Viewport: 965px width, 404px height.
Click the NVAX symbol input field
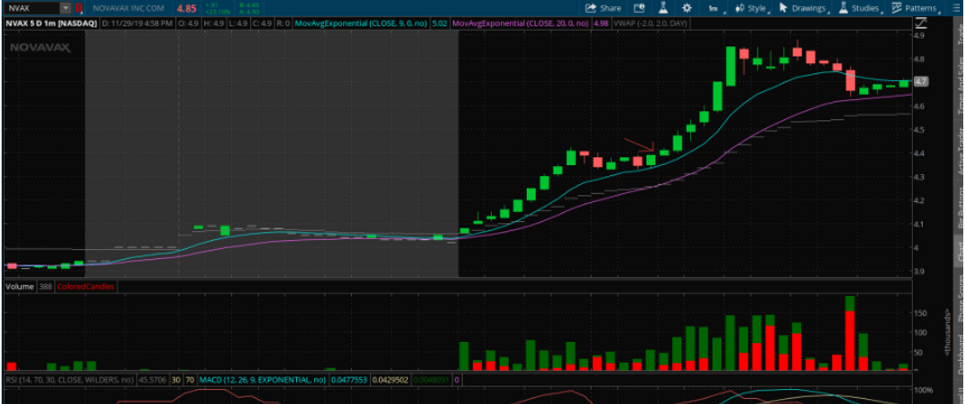point(34,8)
